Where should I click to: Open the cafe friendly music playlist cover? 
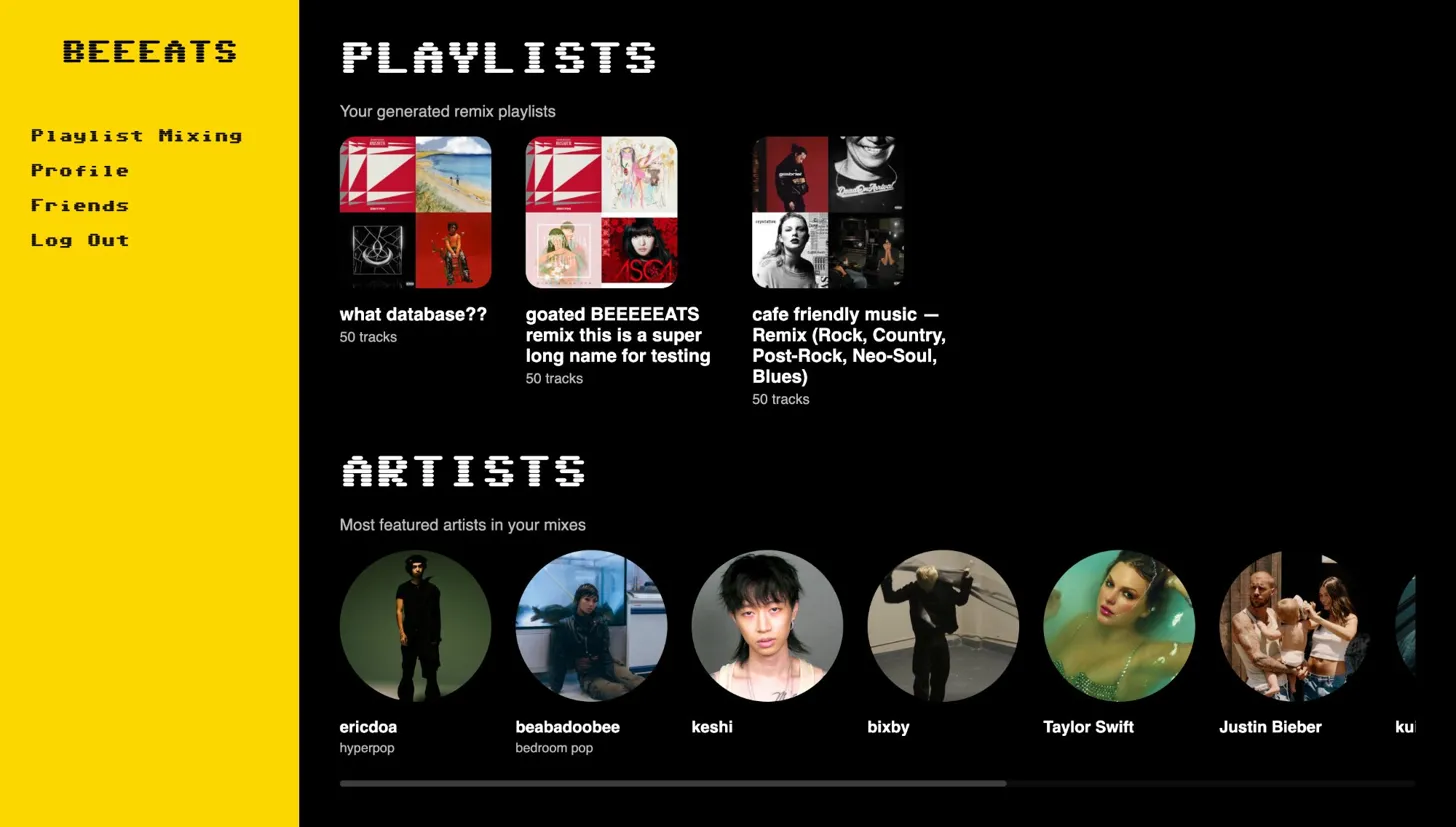pyautogui.click(x=828, y=212)
